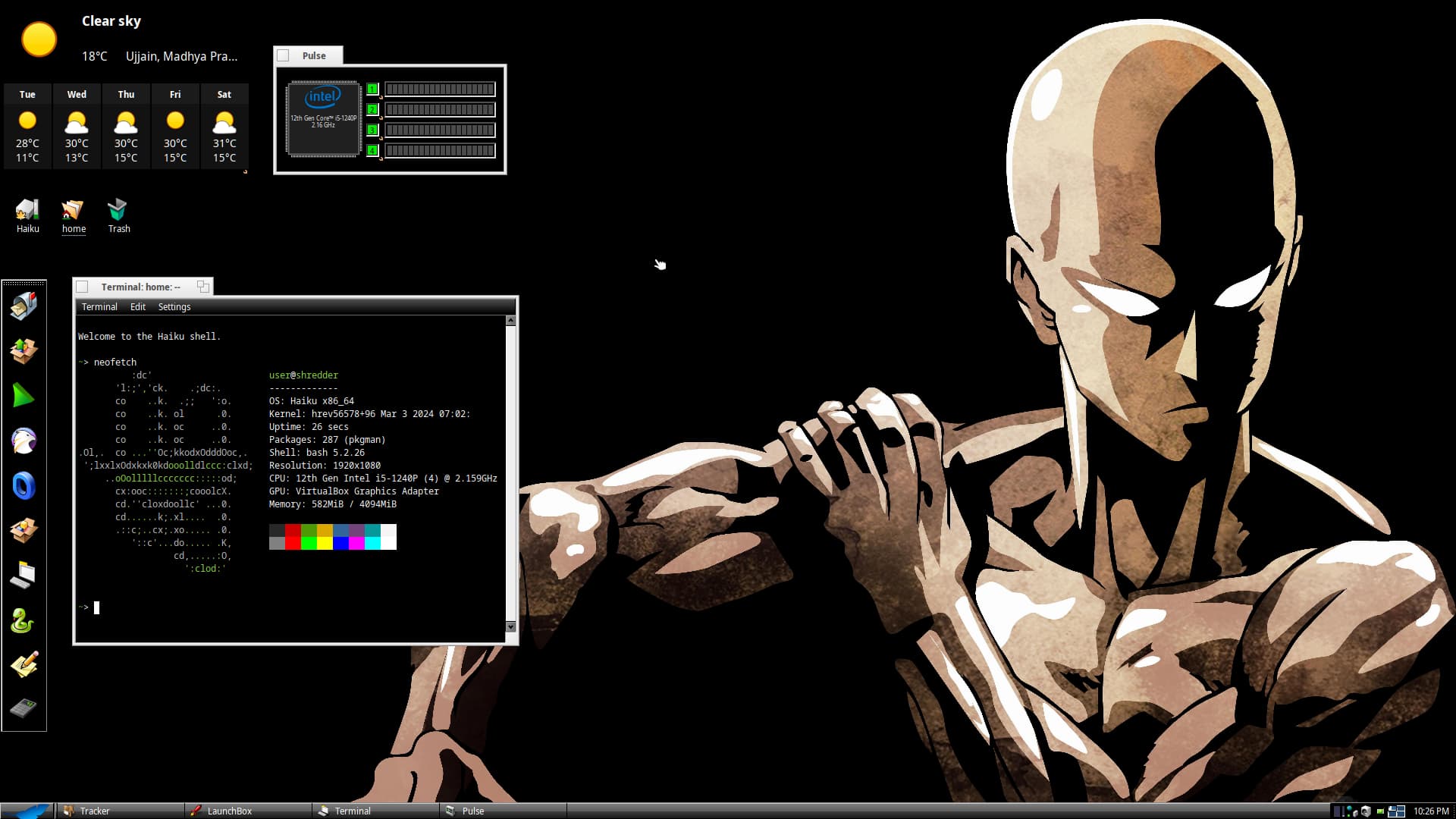Viewport: 1456px width, 819px height.
Task: Select Pulse entry in the Deskbar
Action: (x=472, y=811)
